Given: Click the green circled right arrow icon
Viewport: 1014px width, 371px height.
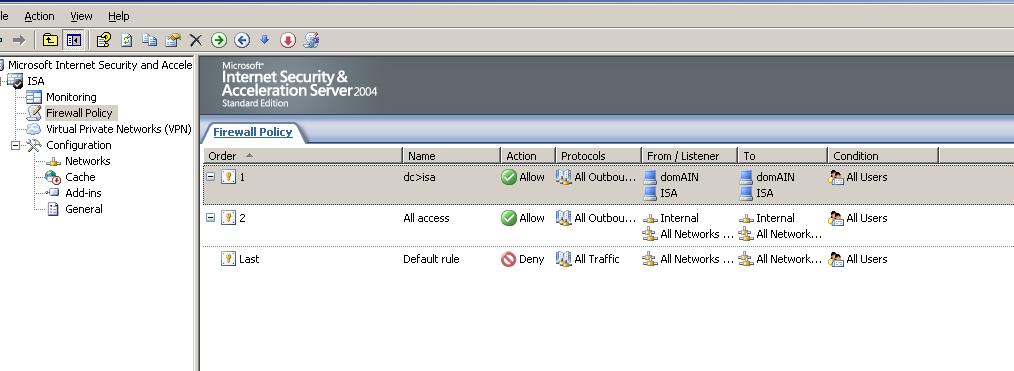Looking at the screenshot, I should click(219, 40).
